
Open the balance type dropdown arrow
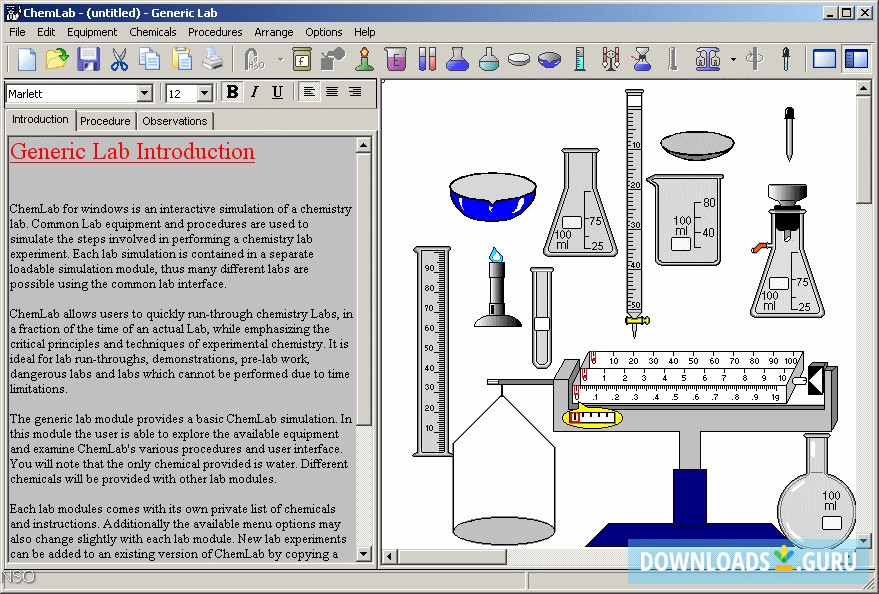click(733, 59)
